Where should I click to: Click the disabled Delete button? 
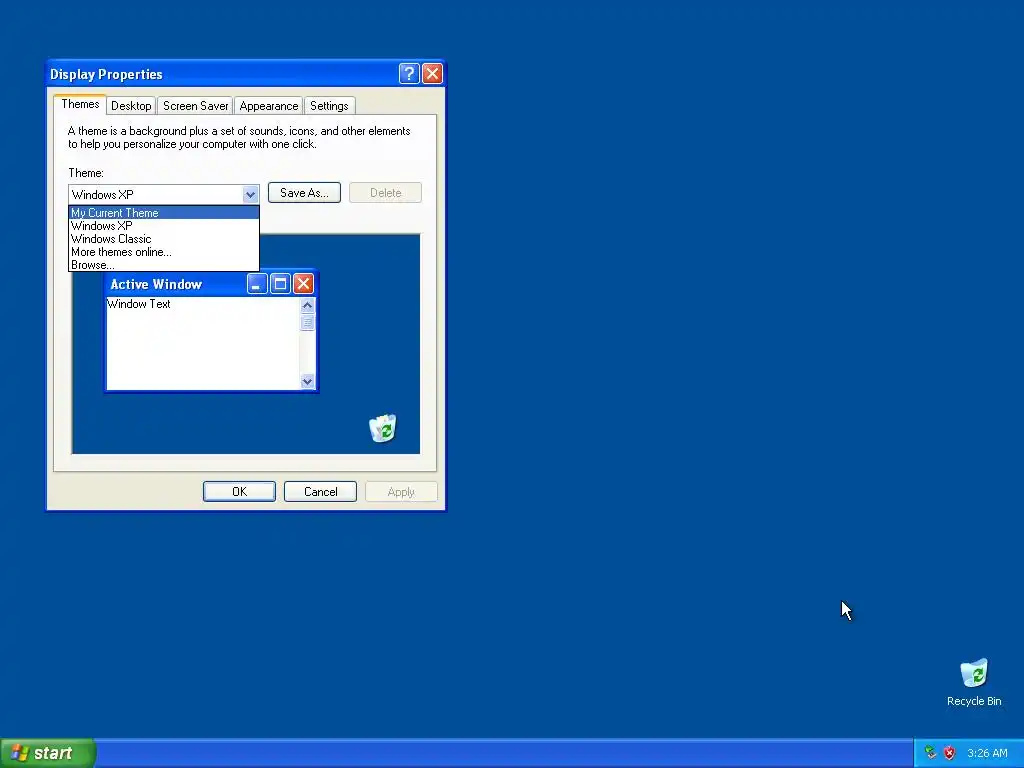(x=385, y=193)
